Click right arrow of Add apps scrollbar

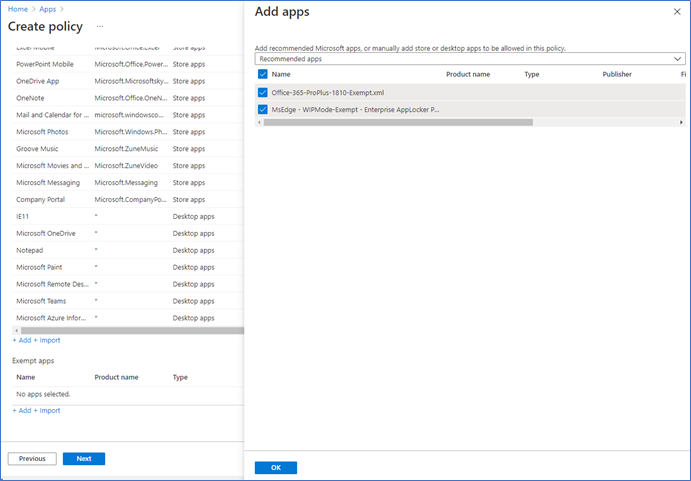[681, 122]
